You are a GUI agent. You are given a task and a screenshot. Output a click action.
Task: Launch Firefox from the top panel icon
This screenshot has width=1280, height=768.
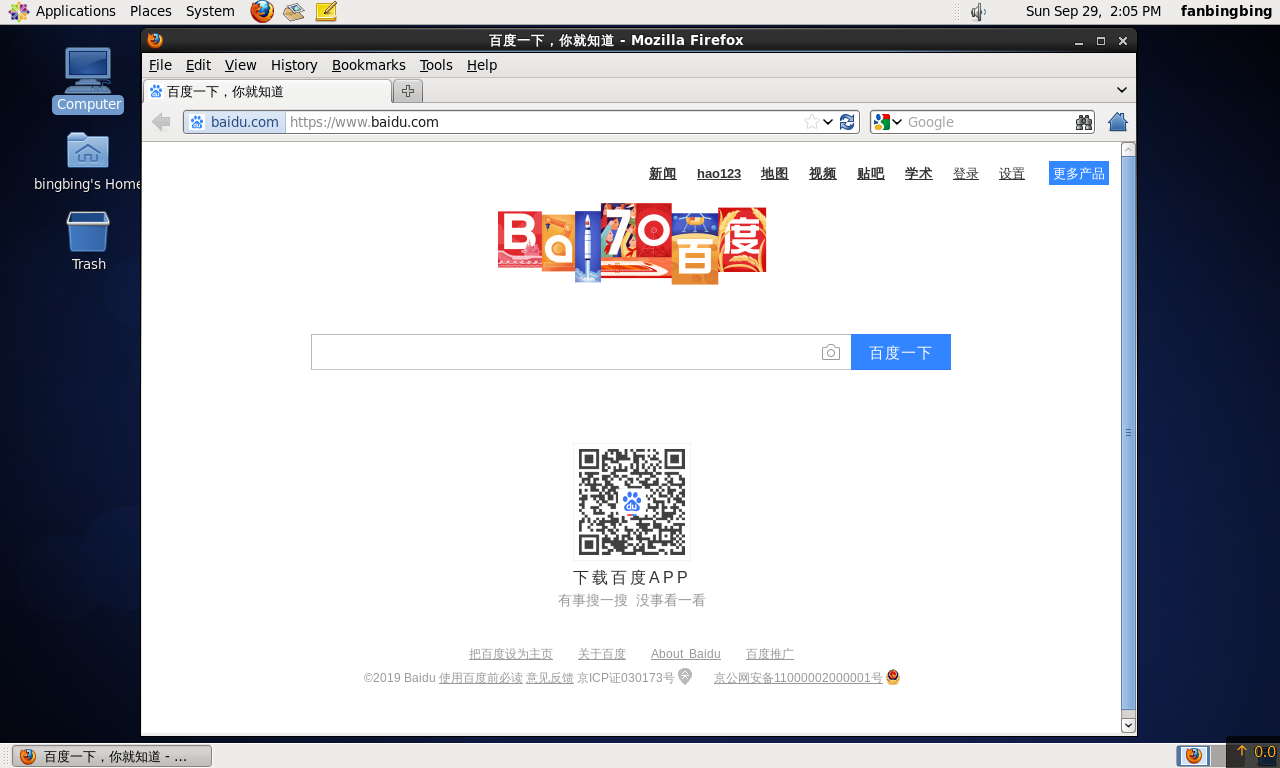(262, 11)
